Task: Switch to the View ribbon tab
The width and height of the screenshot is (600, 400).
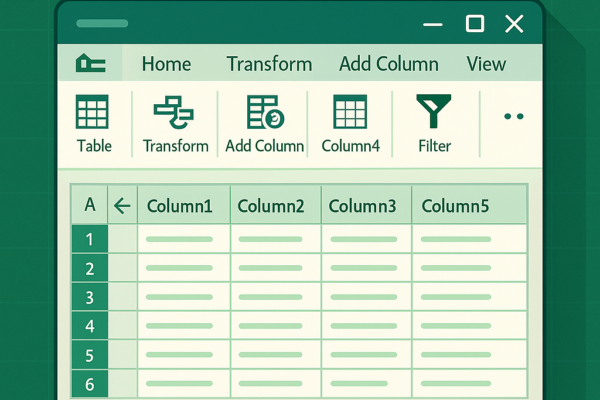Action: point(486,64)
